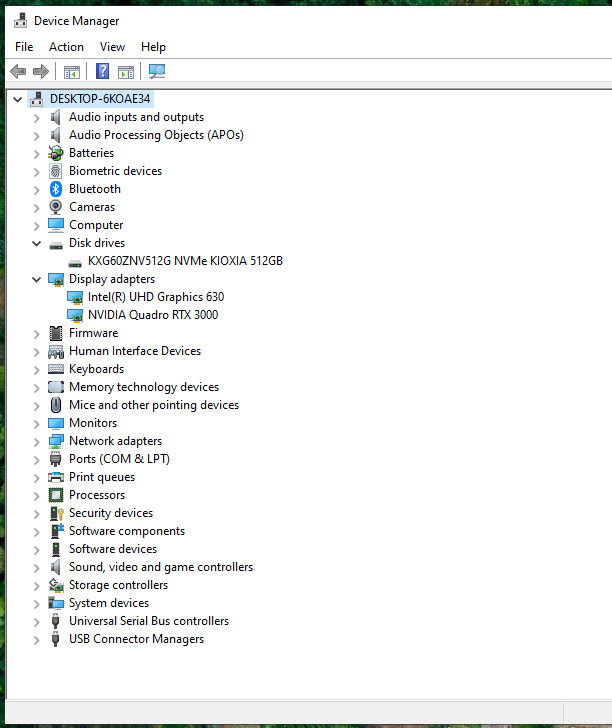Click the Biometric devices fingerprint icon
Image resolution: width=612 pixels, height=728 pixels.
click(56, 171)
